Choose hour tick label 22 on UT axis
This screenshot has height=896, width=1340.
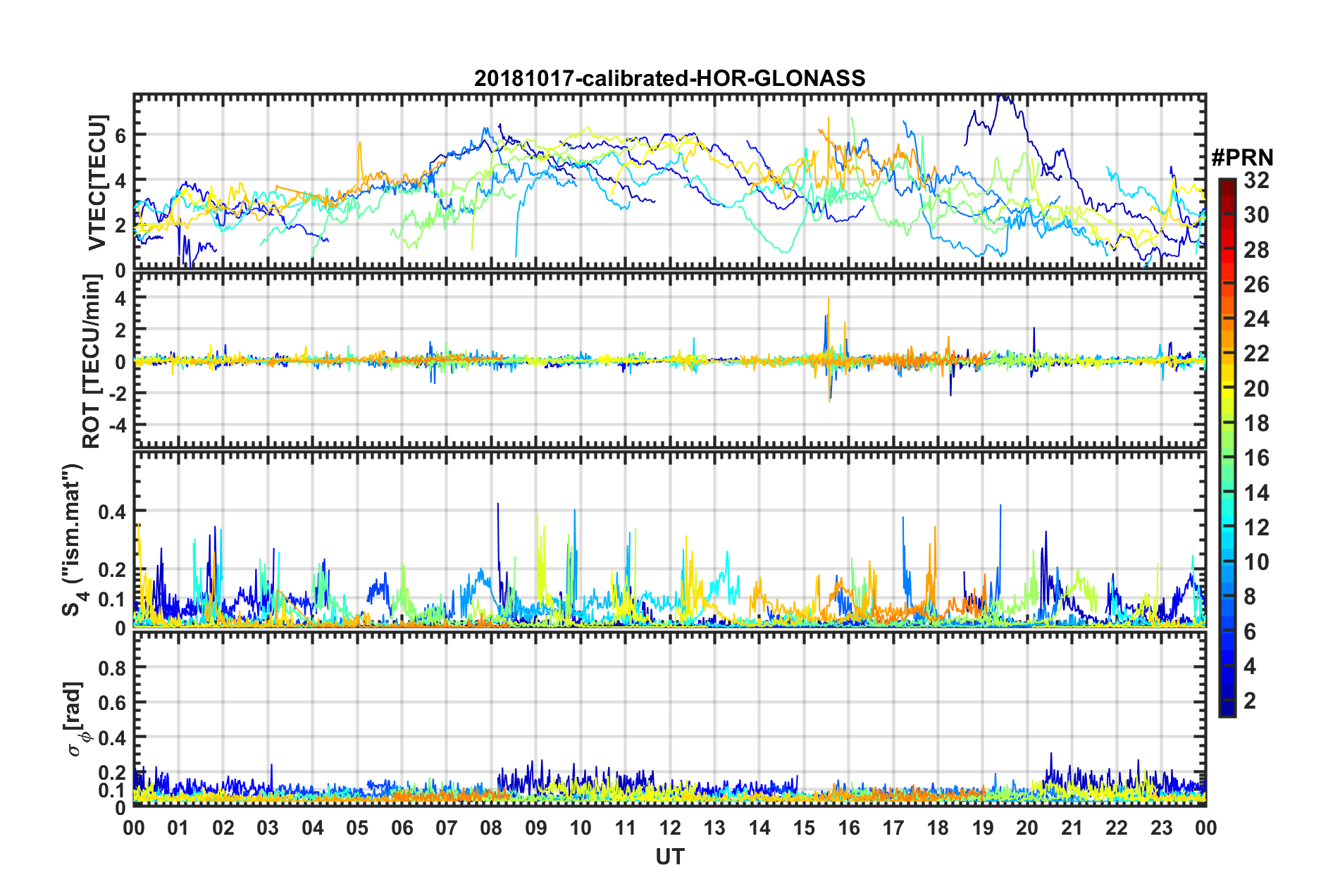pyautogui.click(x=1117, y=828)
